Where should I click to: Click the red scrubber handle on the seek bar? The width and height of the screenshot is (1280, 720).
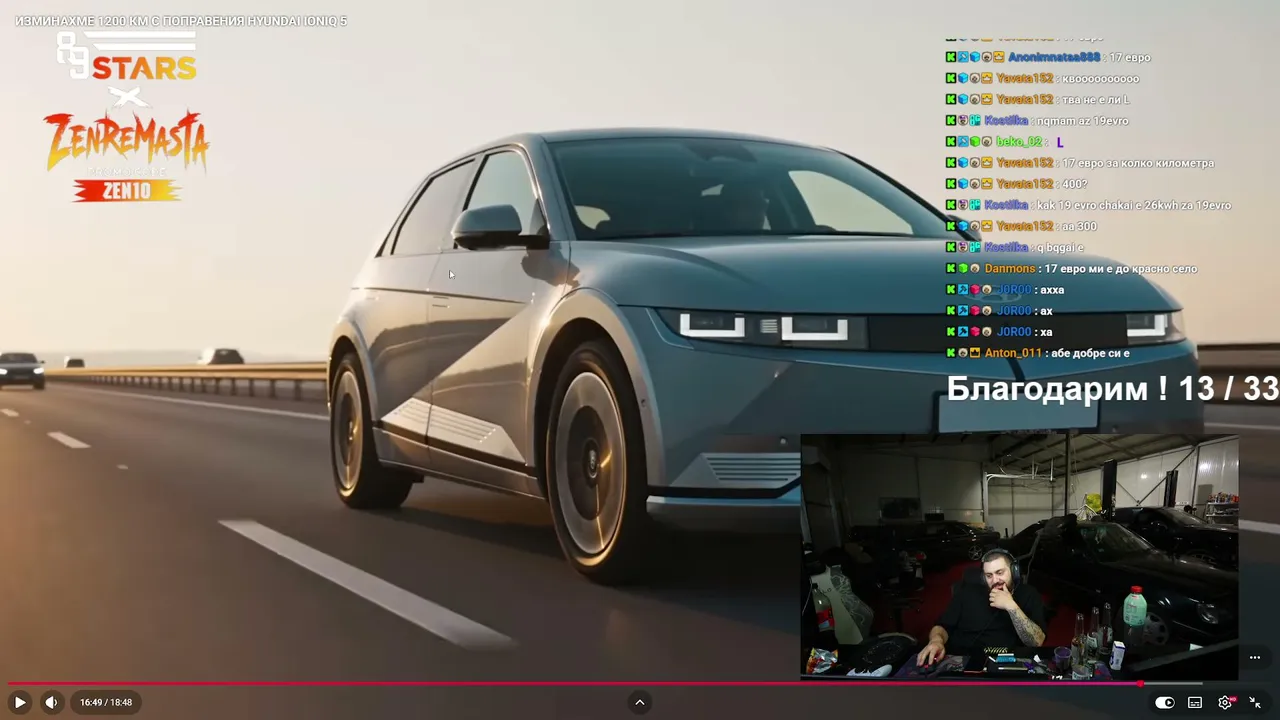click(1140, 684)
